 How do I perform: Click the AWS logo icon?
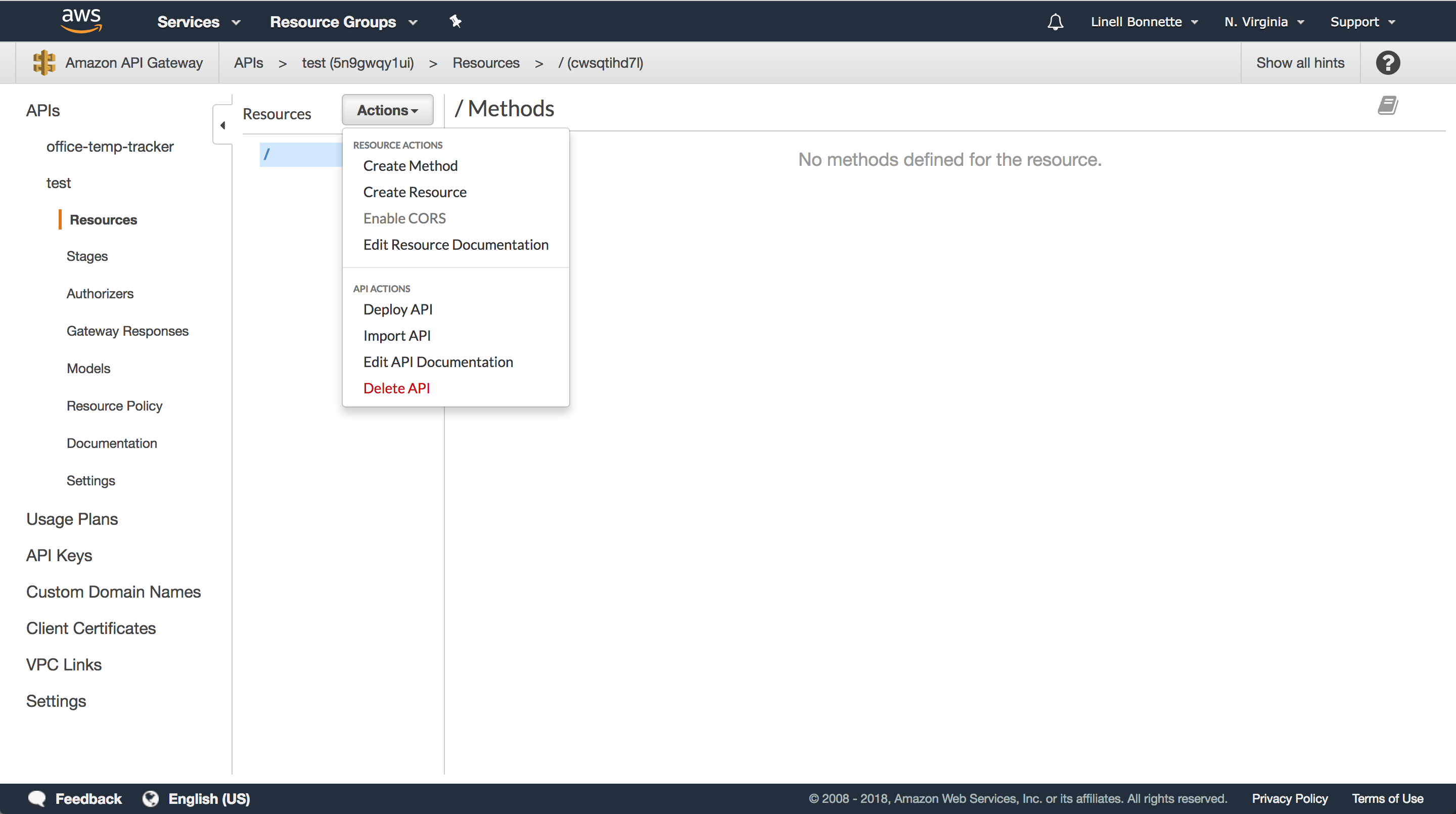80,20
